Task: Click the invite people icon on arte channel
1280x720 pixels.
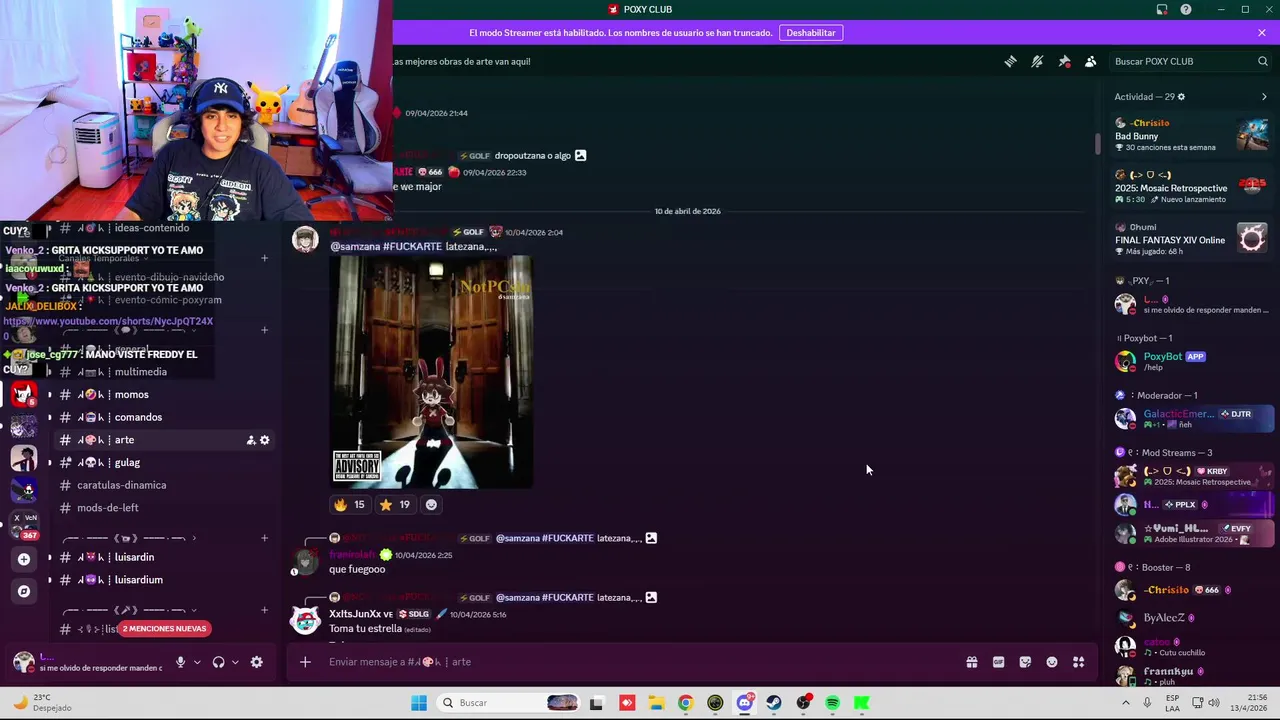Action: coord(251,440)
